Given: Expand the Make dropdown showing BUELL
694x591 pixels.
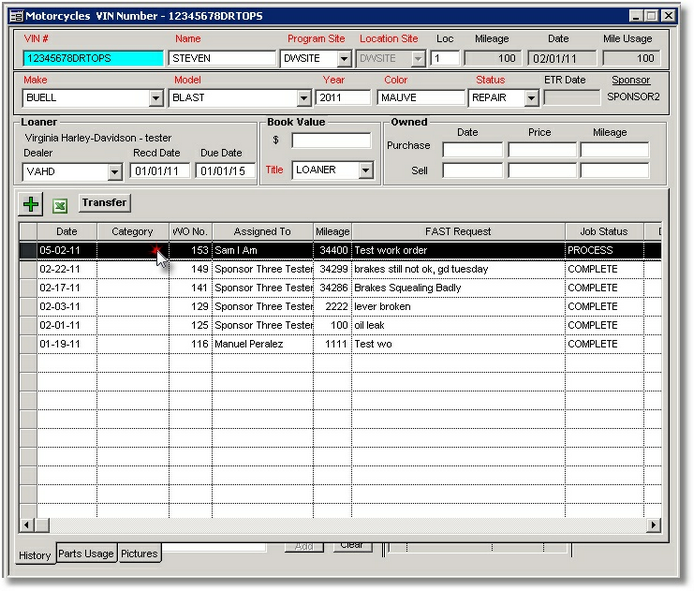Looking at the screenshot, I should [x=155, y=98].
